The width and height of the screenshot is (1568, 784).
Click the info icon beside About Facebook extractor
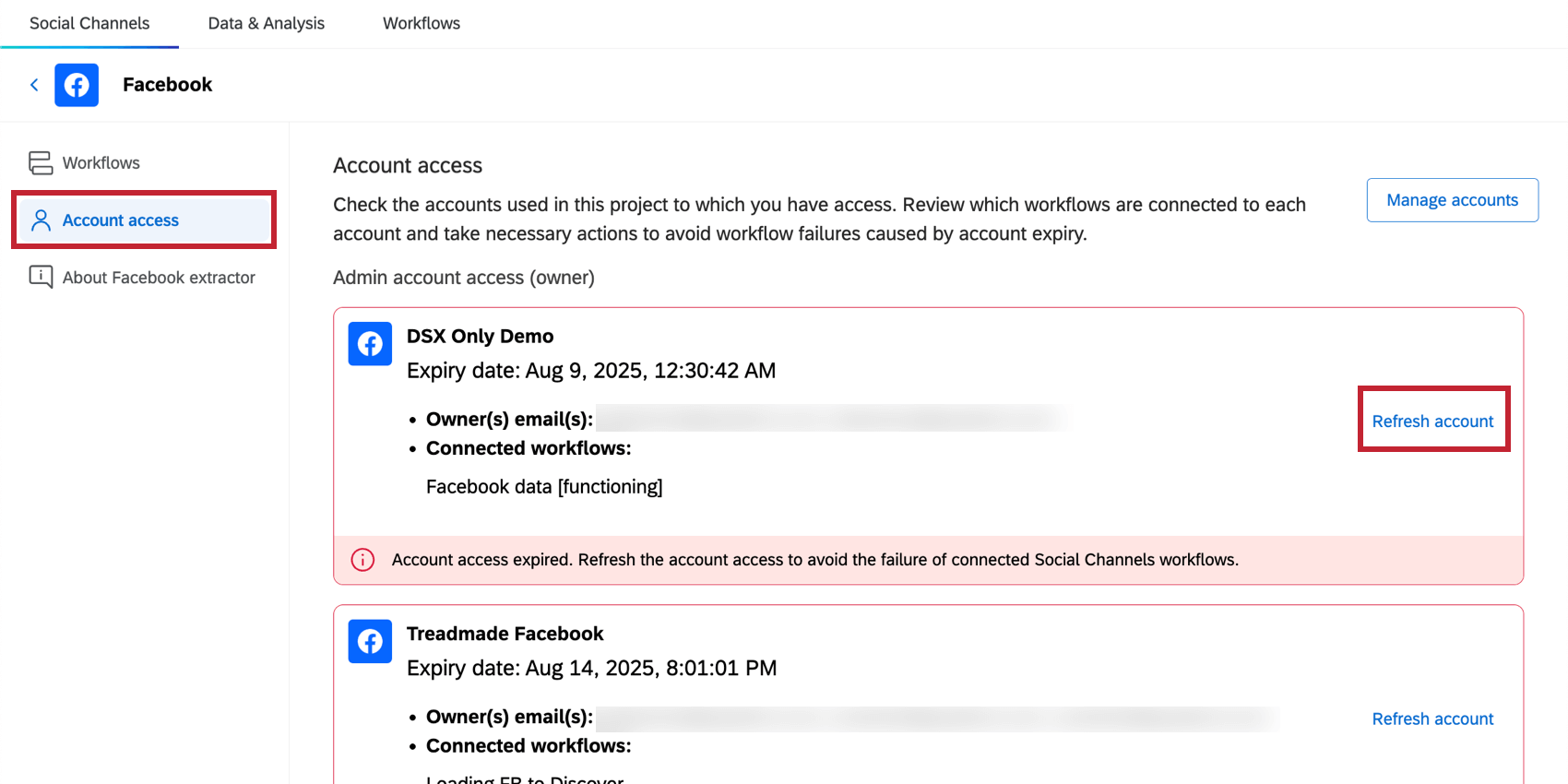click(x=41, y=277)
